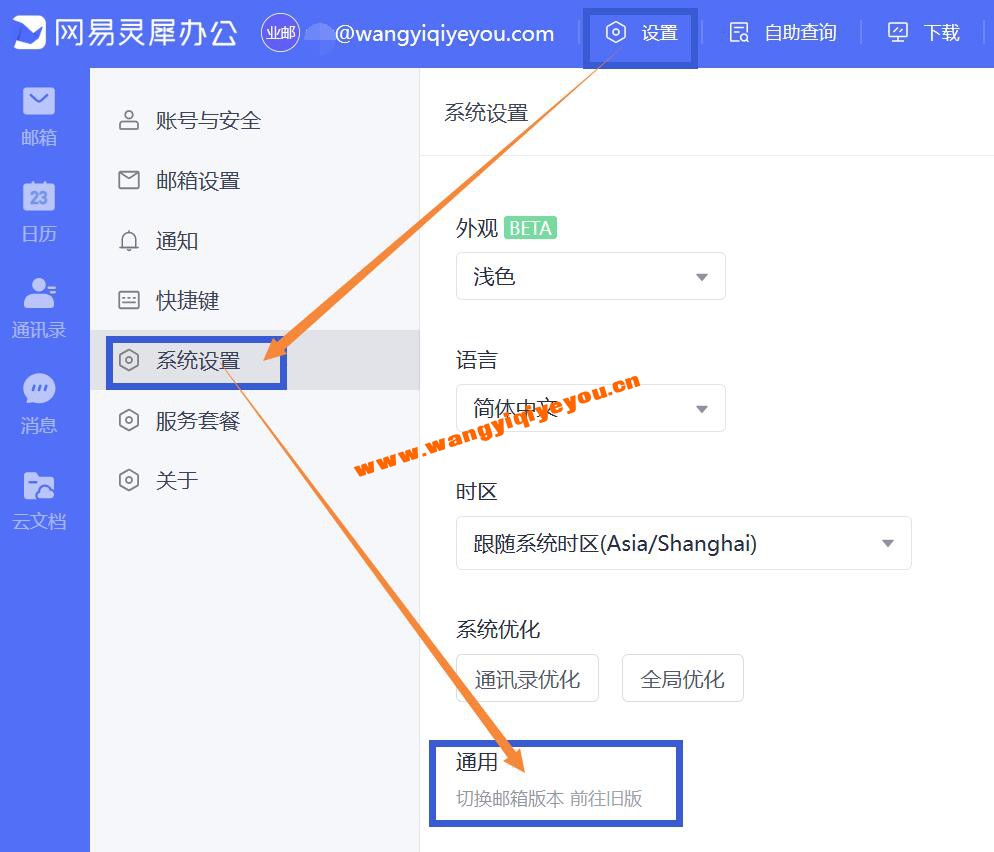Click the 通讯录优化 button
The height and width of the screenshot is (852, 994).
(x=527, y=678)
